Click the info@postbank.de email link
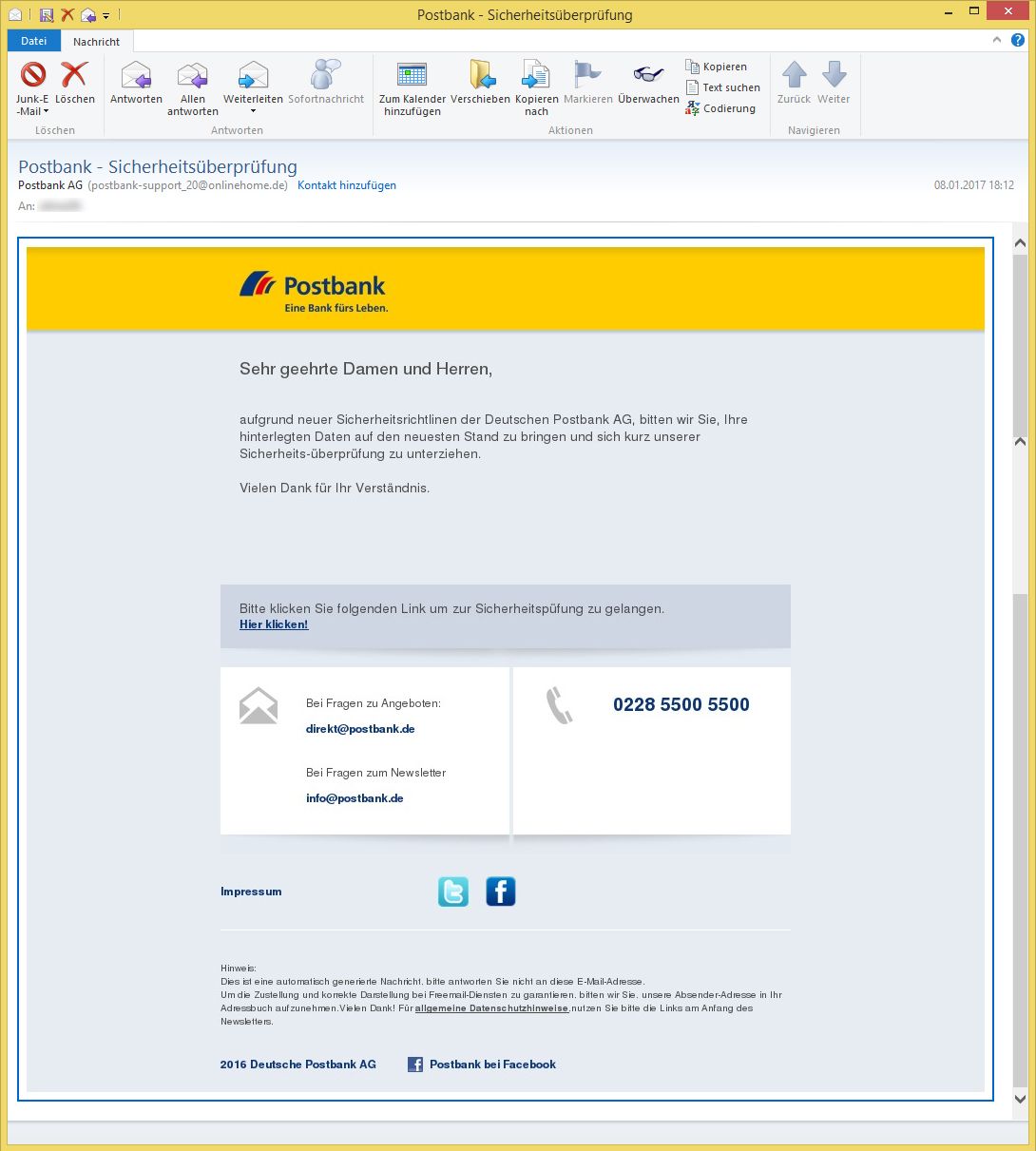This screenshot has height=1151, width=1036. pos(355,798)
